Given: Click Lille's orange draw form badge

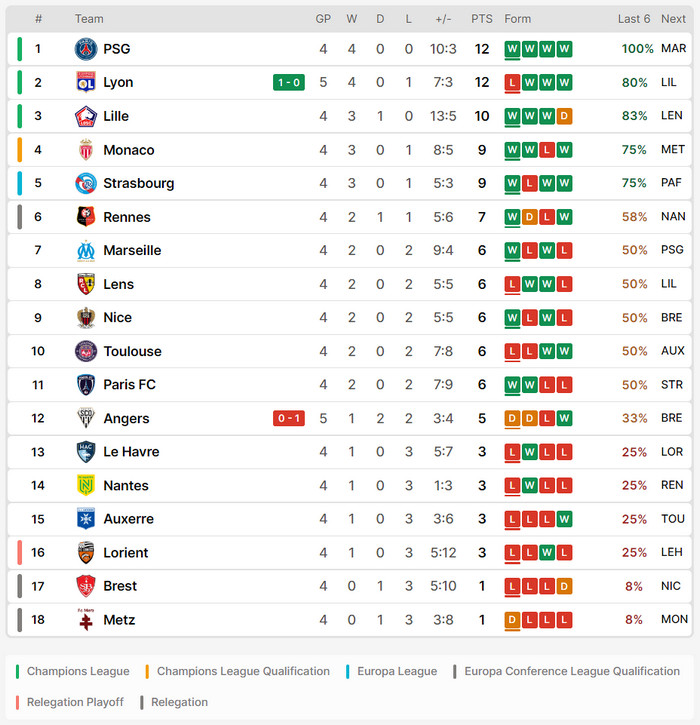Looking at the screenshot, I should (564, 116).
